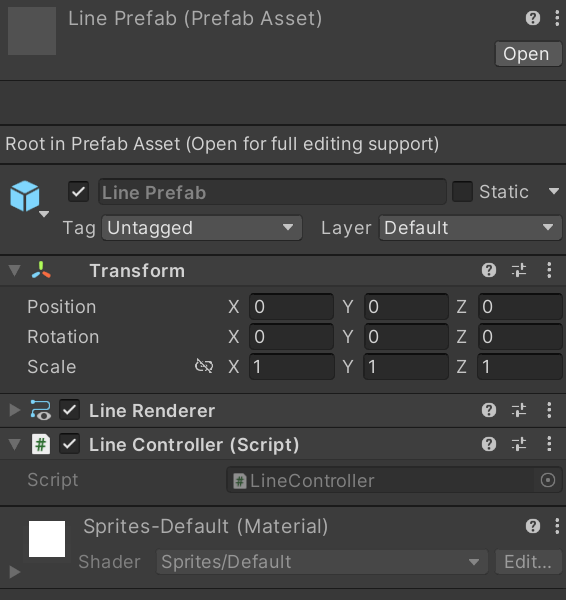The width and height of the screenshot is (566, 600).
Task: Open prefab asset header three-dot menu
Action: click(x=557, y=18)
